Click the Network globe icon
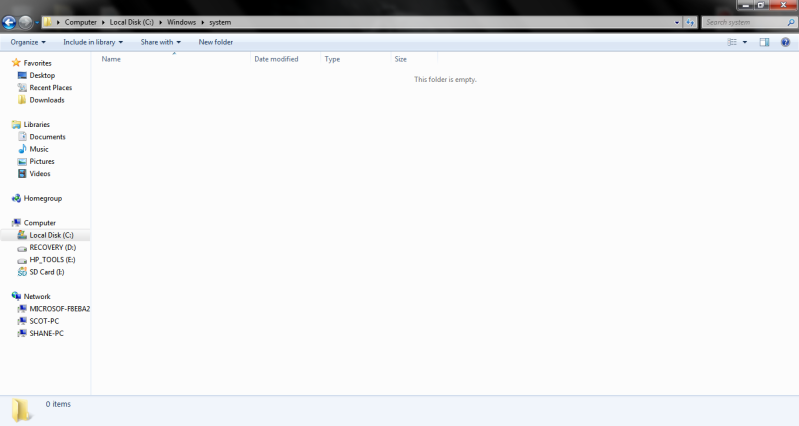 [x=16, y=296]
